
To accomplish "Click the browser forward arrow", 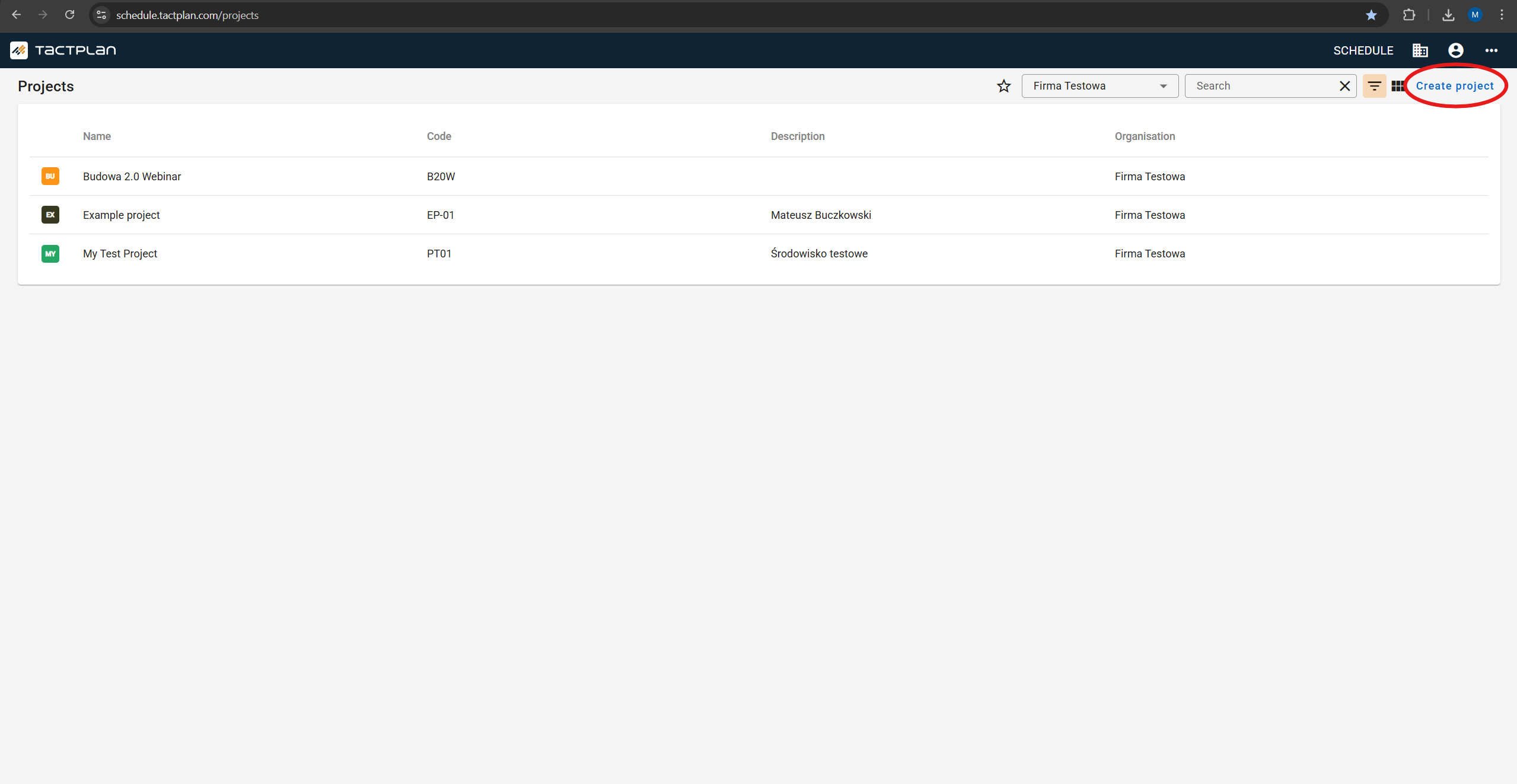I will pos(43,15).
